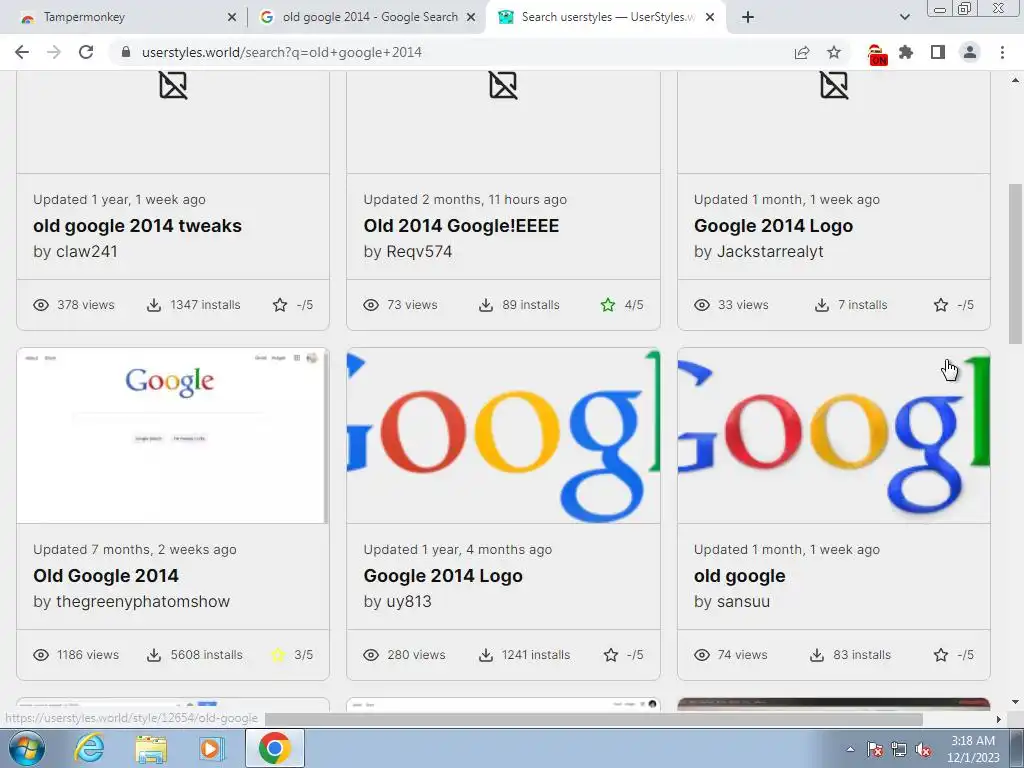Open Old Google 2014 by thegreenyphatomshow

point(106,576)
